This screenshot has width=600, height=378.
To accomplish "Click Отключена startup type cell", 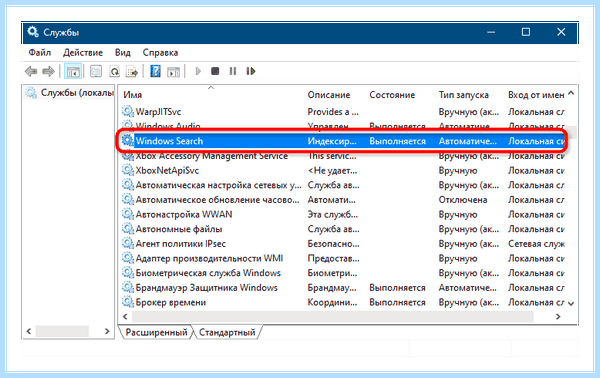I will tap(463, 199).
